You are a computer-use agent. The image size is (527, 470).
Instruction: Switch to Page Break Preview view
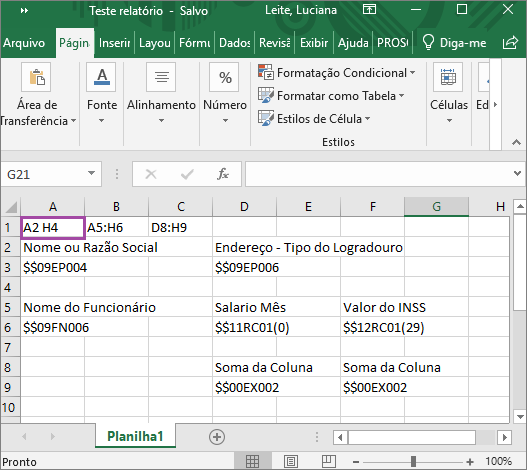tap(329, 462)
